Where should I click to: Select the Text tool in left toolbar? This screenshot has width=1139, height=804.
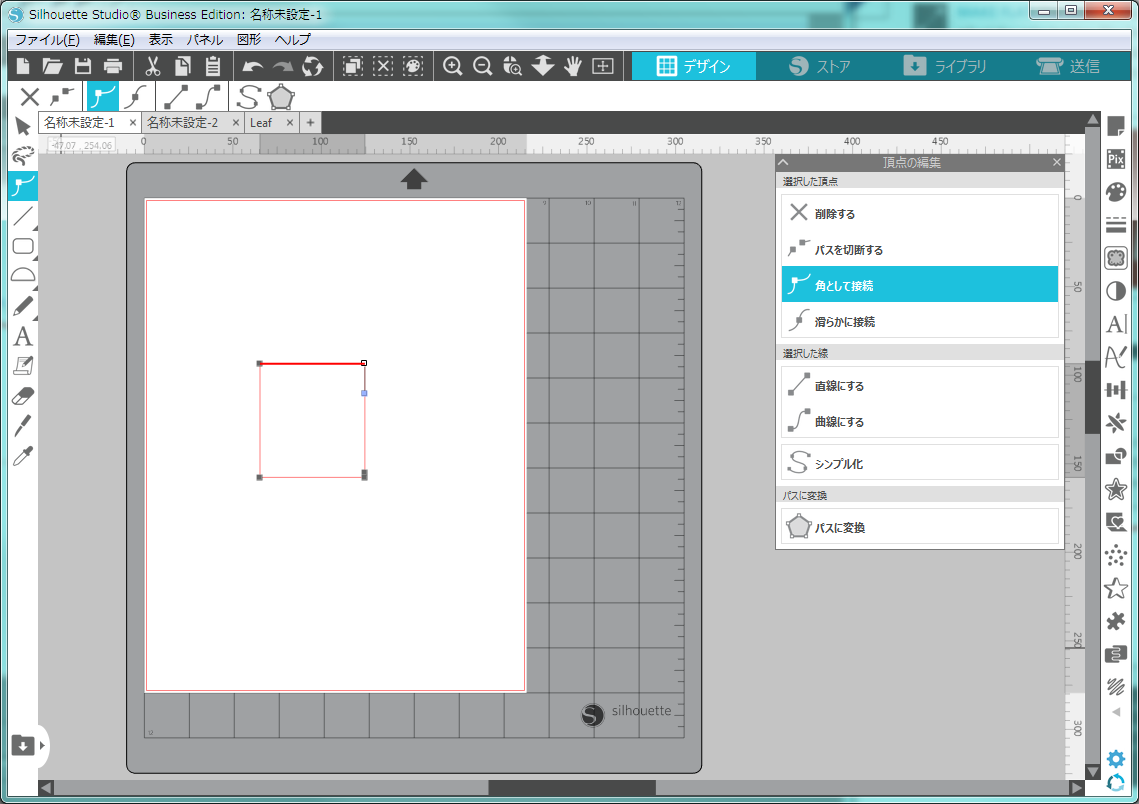23,337
